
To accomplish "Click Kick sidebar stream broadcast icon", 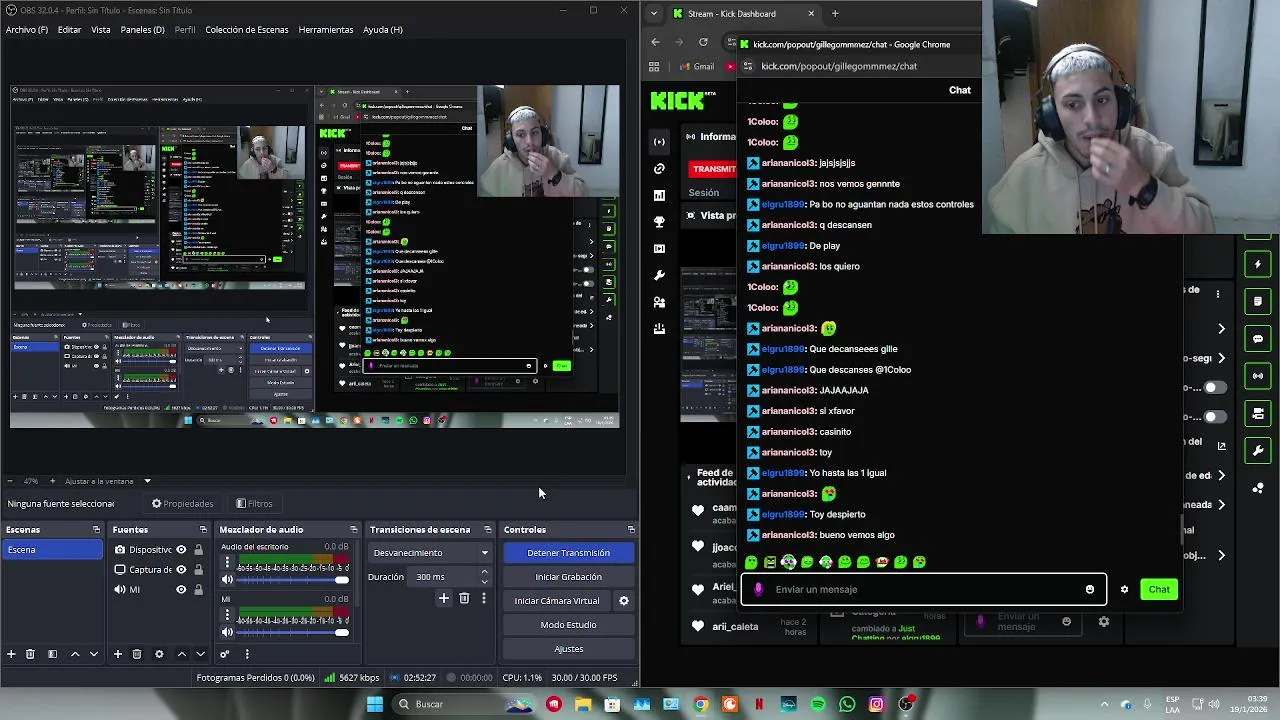I will coord(659,141).
